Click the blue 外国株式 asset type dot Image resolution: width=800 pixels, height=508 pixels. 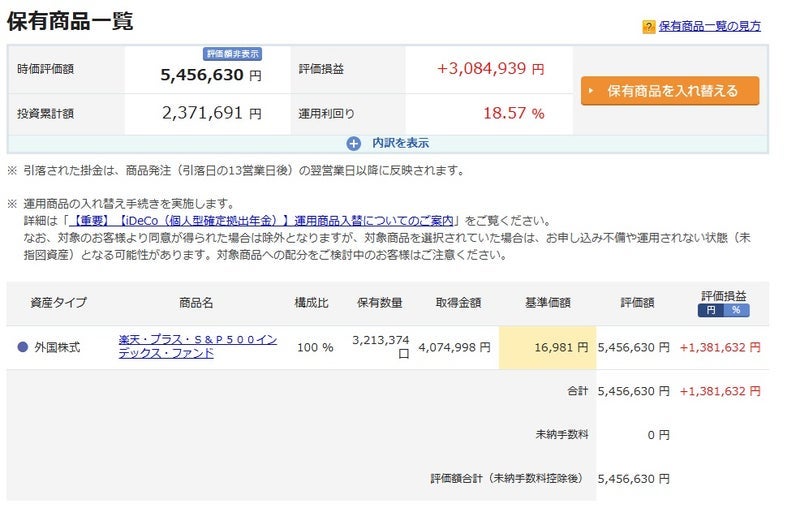[23, 347]
